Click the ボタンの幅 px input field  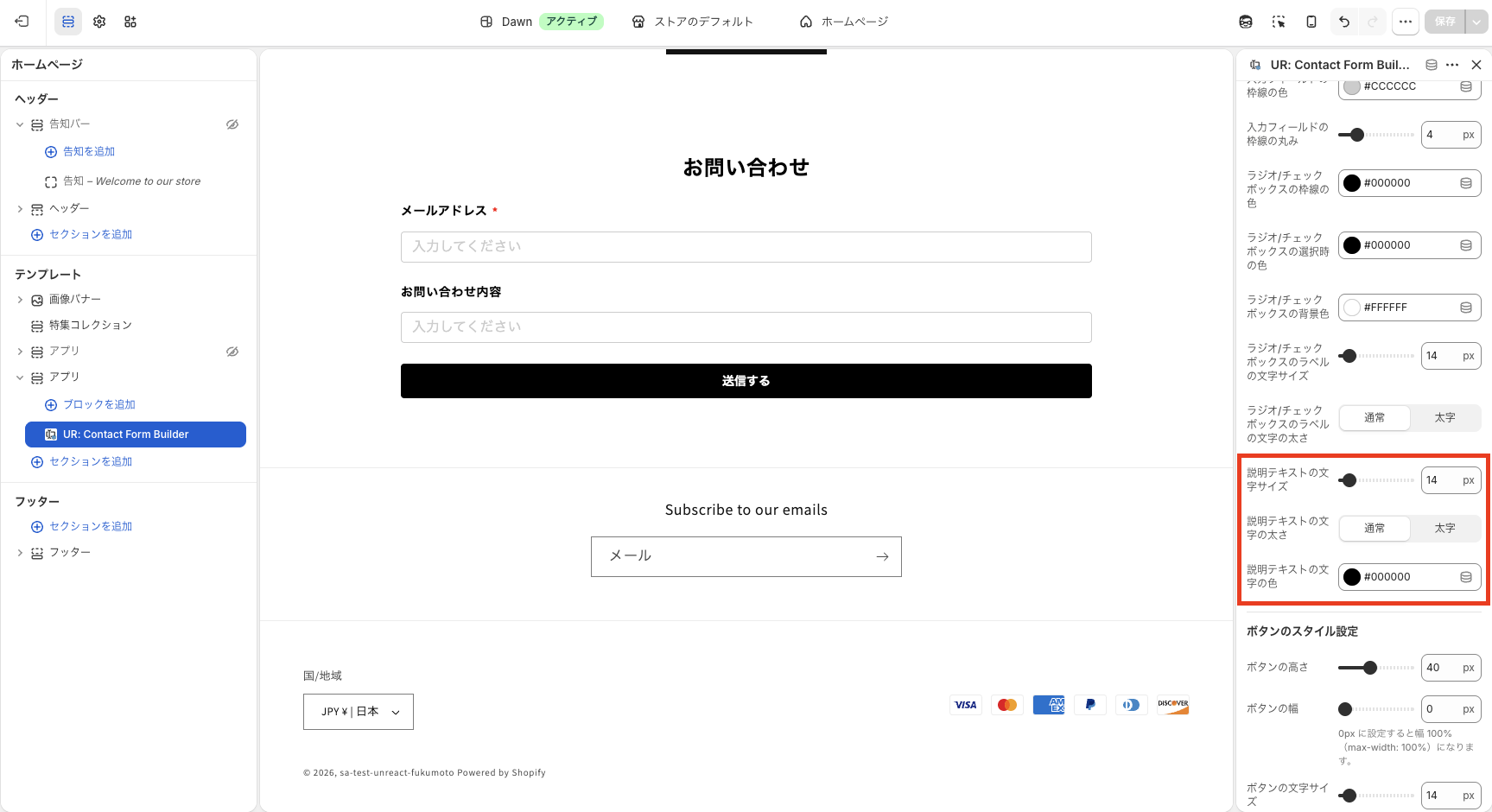pyautogui.click(x=1451, y=709)
